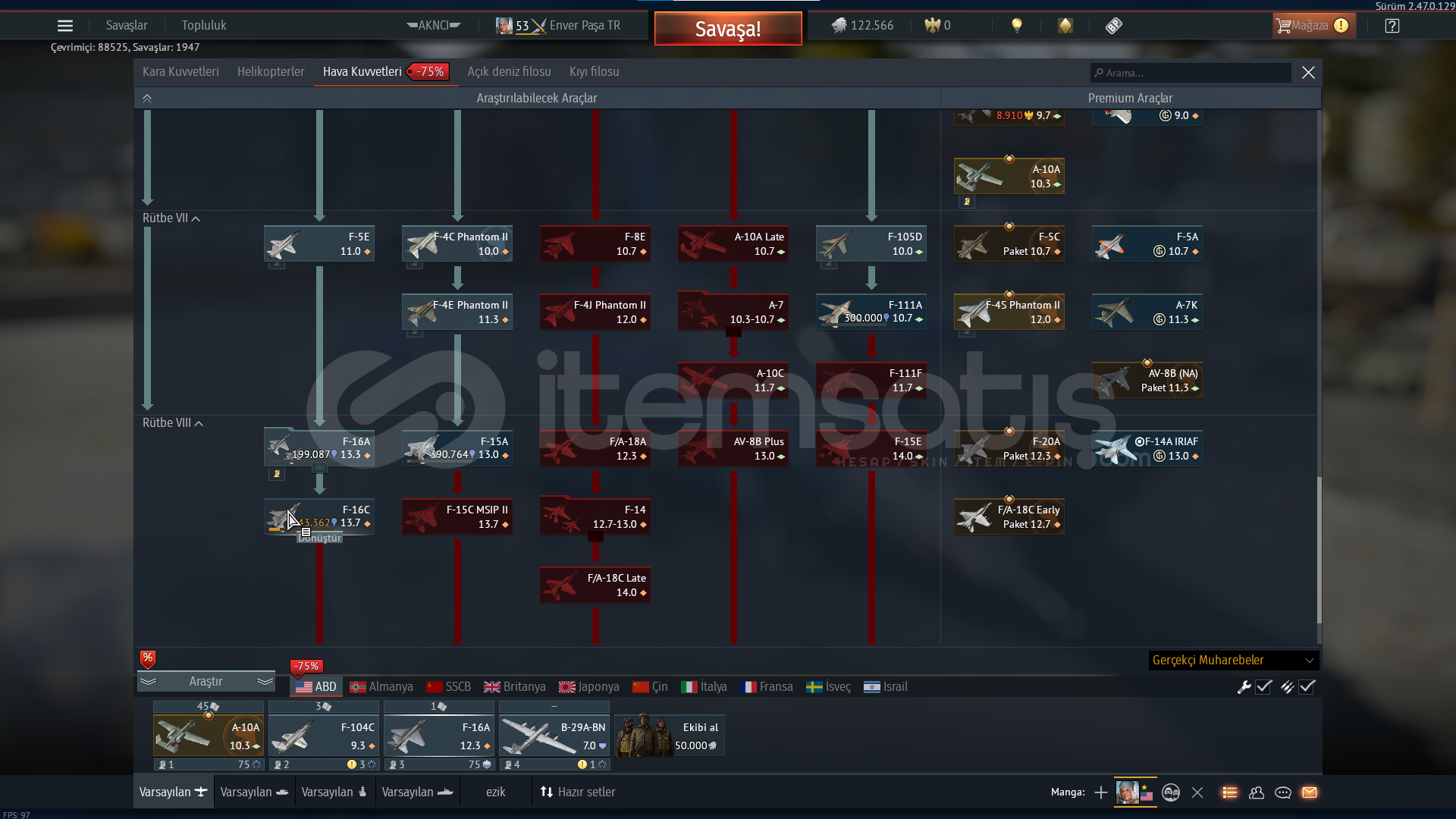The width and height of the screenshot is (1456, 819).
Task: Click the Silver Lions currency icon
Action: point(839,26)
